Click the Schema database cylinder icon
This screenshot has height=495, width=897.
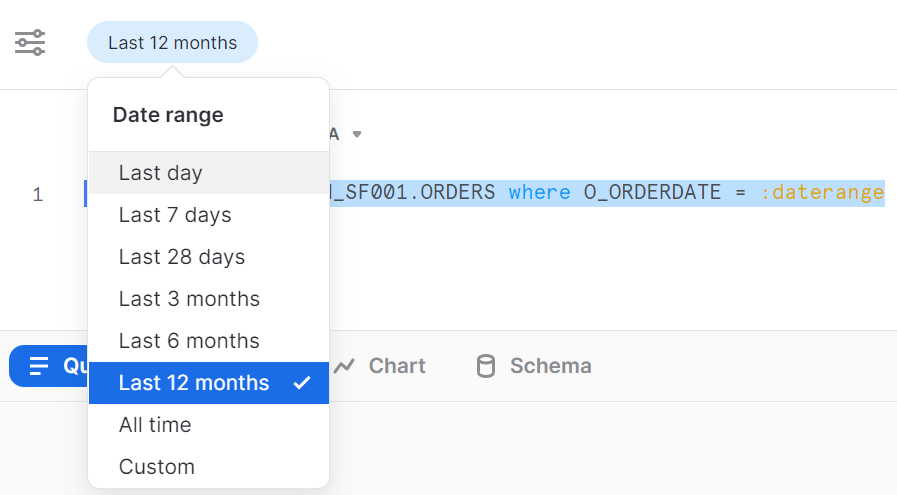point(486,366)
